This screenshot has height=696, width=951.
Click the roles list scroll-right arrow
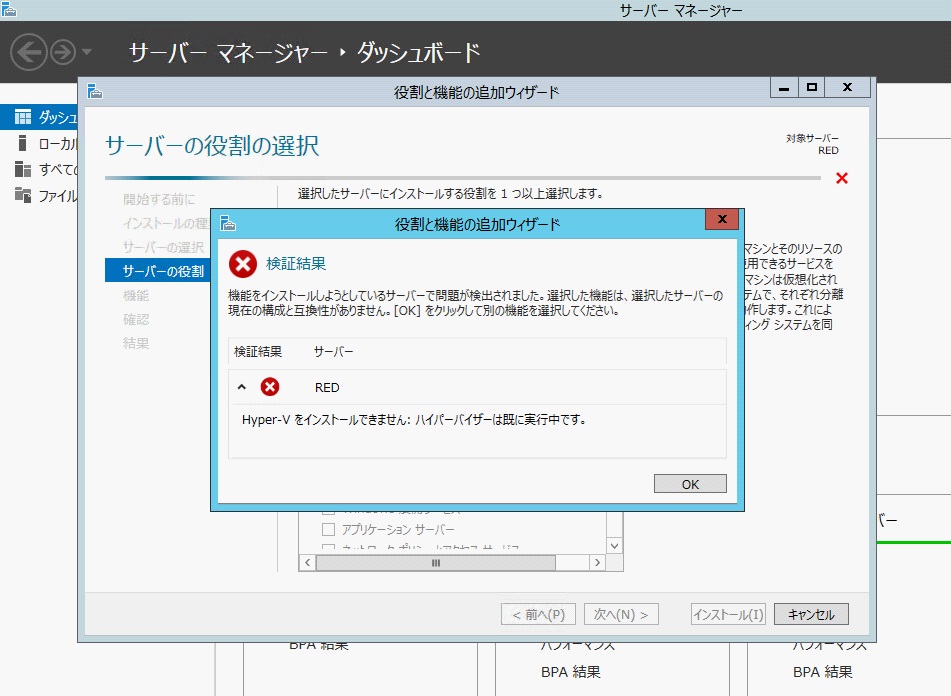597,563
